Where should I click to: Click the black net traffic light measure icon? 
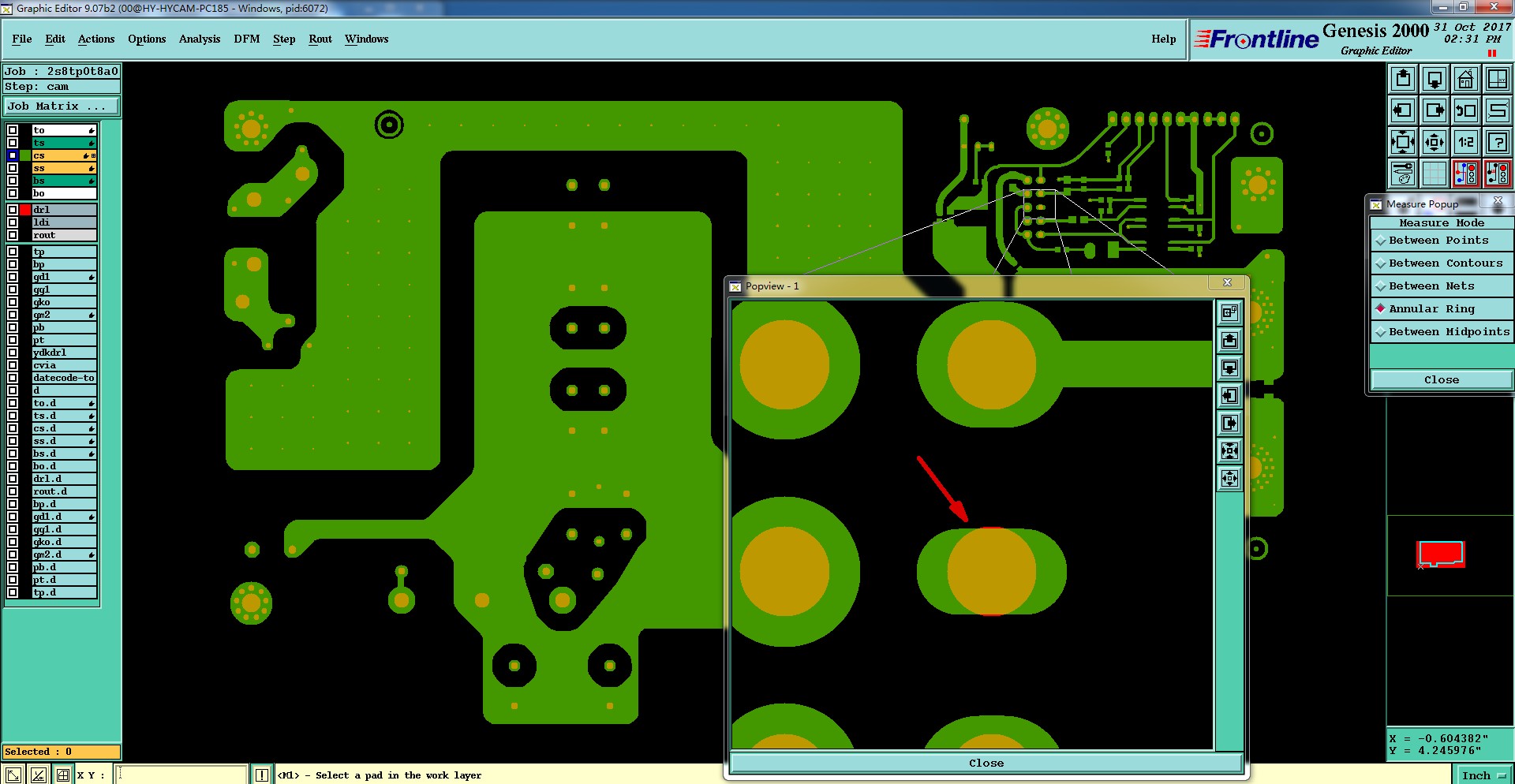(1498, 174)
